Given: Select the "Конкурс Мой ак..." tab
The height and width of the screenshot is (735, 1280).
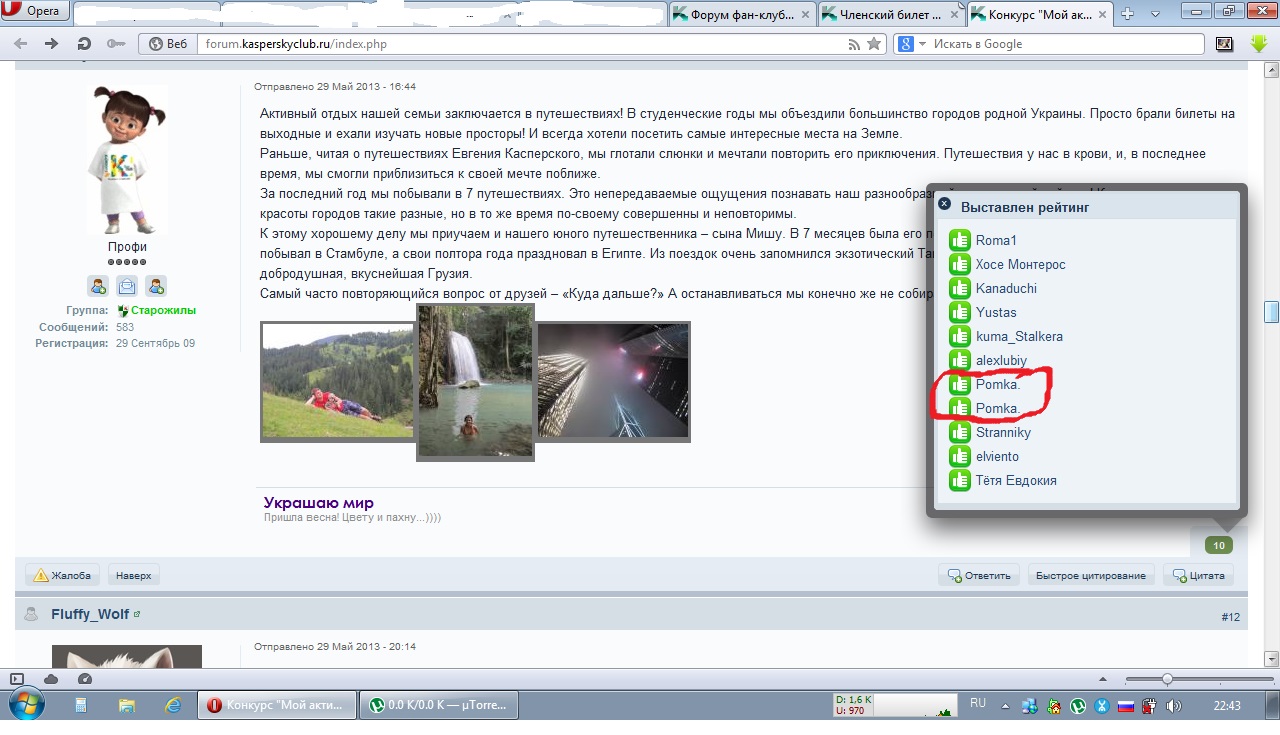Looking at the screenshot, I should coord(1041,14).
